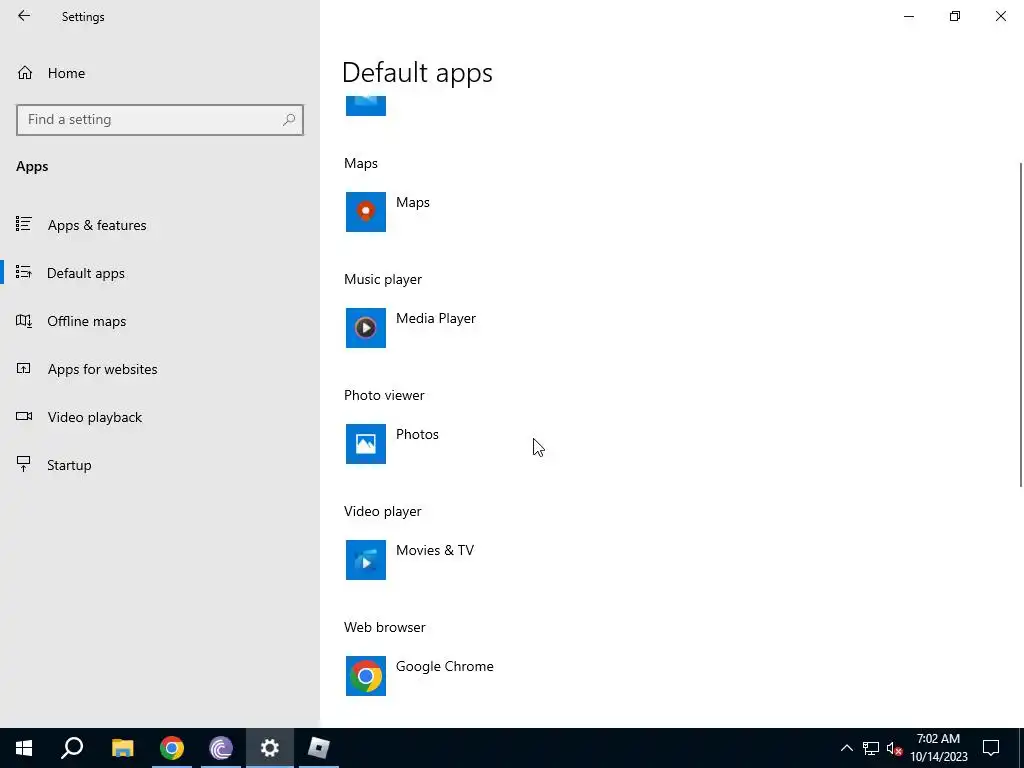Click the Apps & features list icon
Image resolution: width=1024 pixels, height=768 pixels.
coord(24,224)
